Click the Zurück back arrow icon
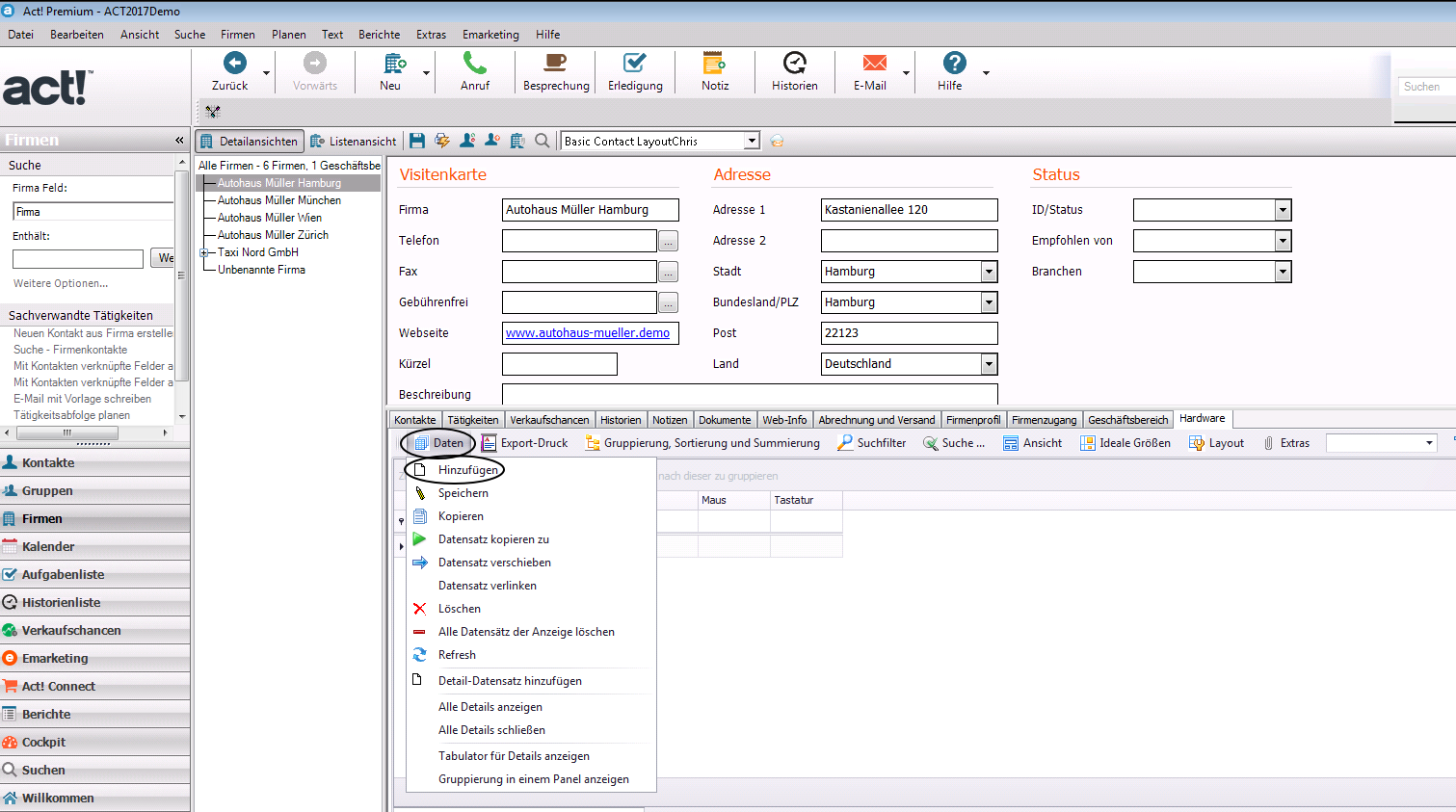 click(235, 63)
